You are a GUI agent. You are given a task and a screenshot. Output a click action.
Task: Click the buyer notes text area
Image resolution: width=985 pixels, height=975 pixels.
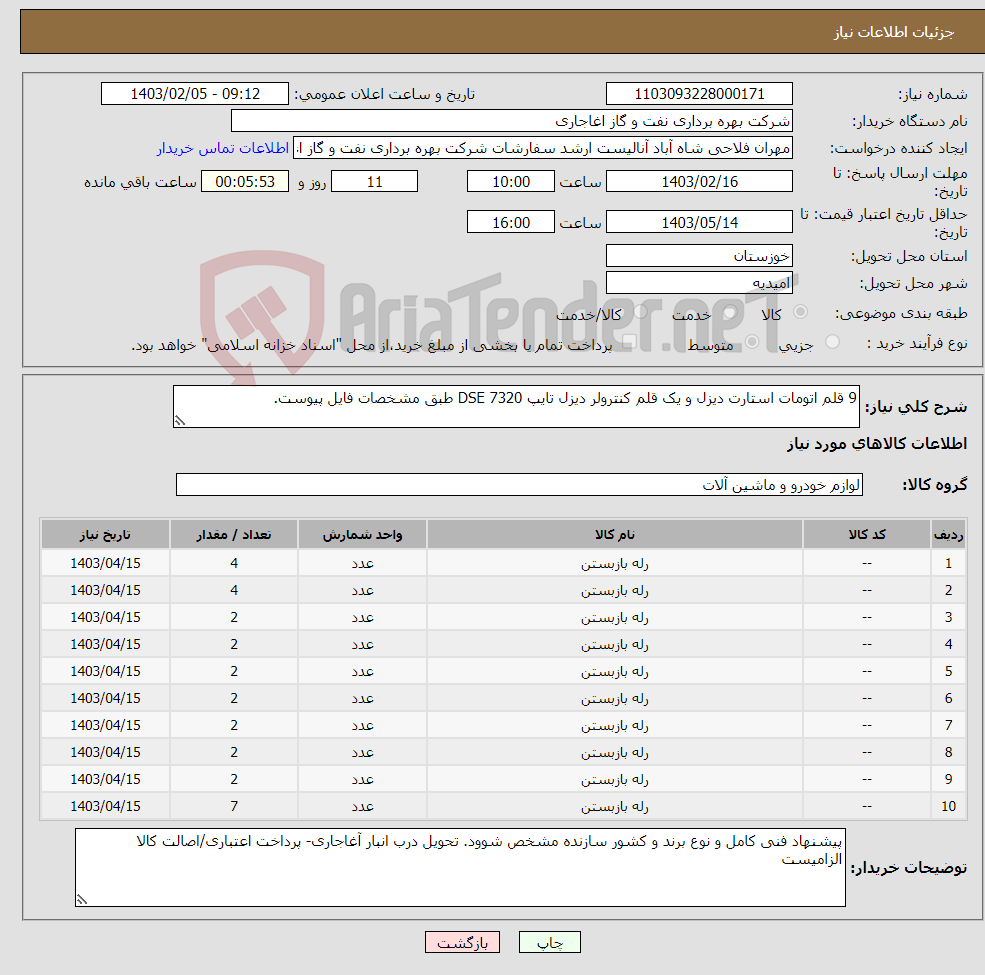pos(460,867)
